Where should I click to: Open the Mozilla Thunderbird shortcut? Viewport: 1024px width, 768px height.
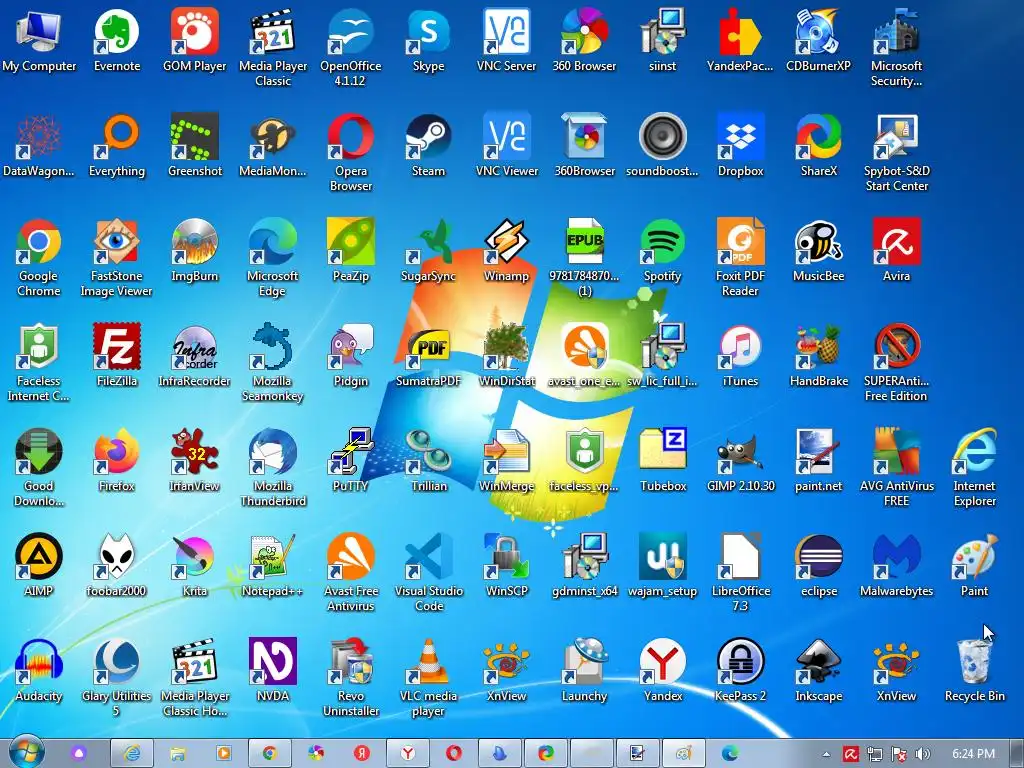(272, 468)
